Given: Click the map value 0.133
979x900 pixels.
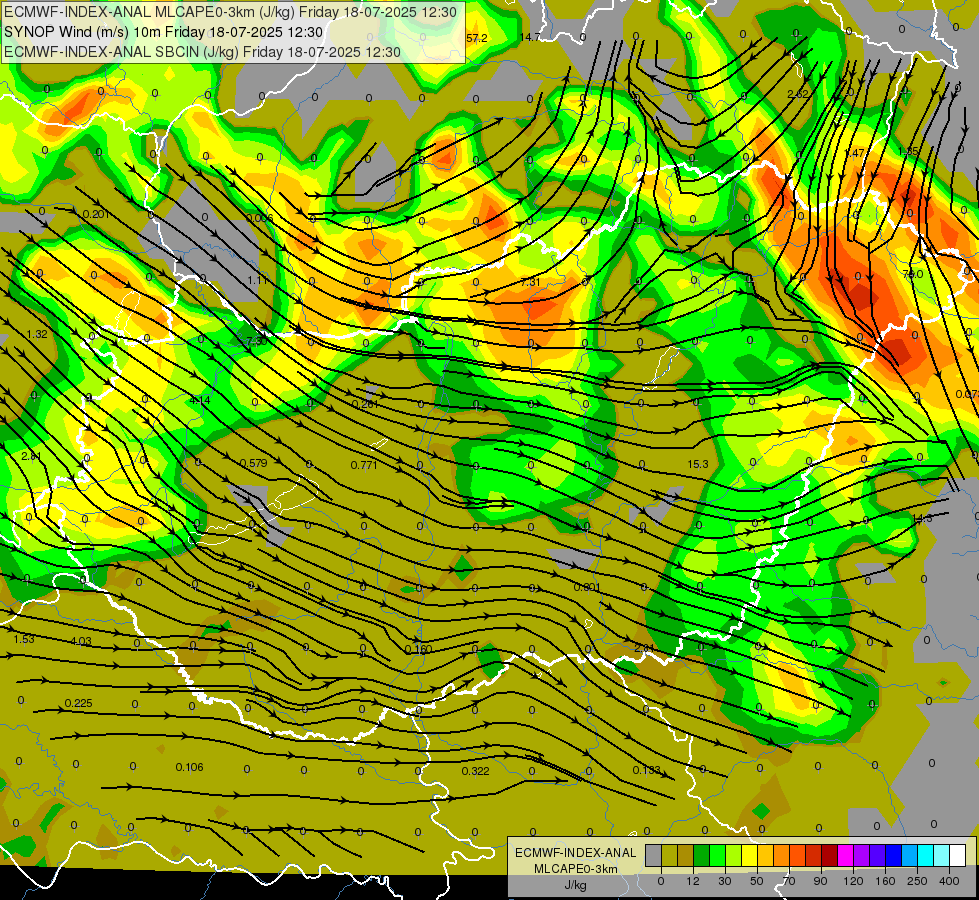Looking at the screenshot, I should coord(646,769).
